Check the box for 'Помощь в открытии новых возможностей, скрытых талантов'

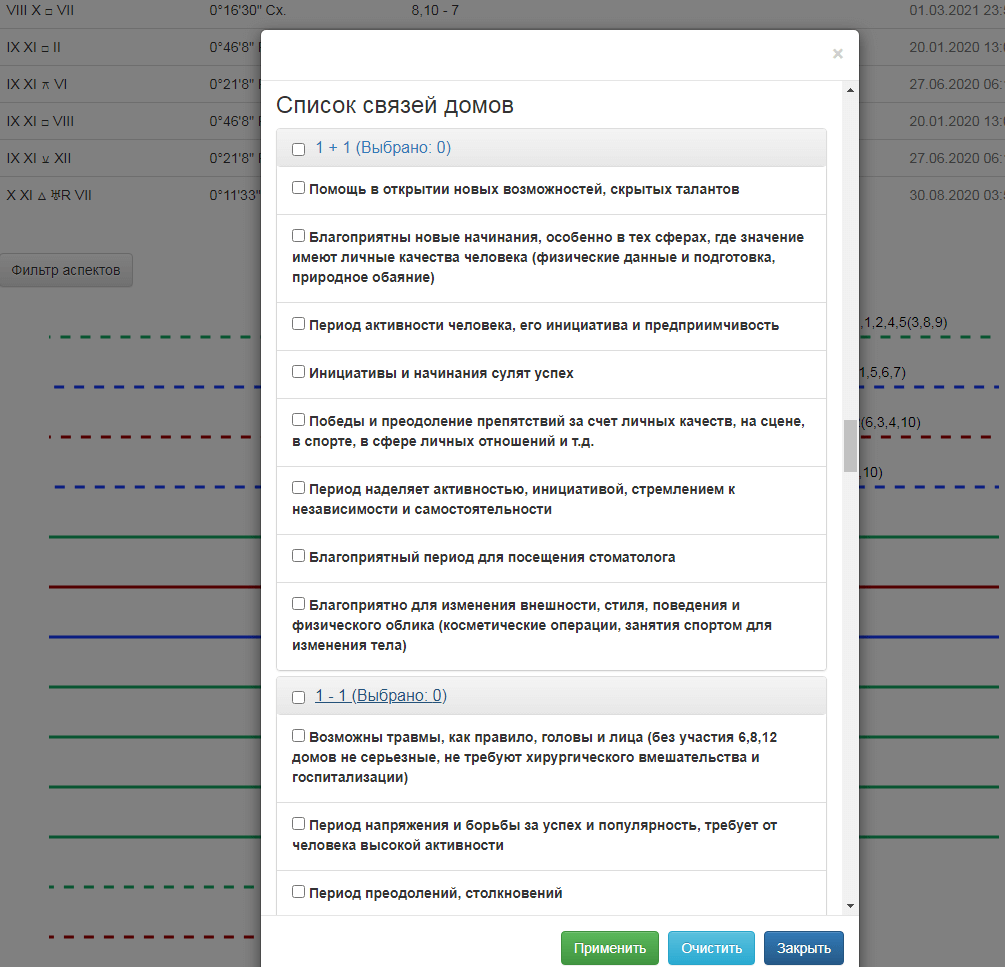297,186
